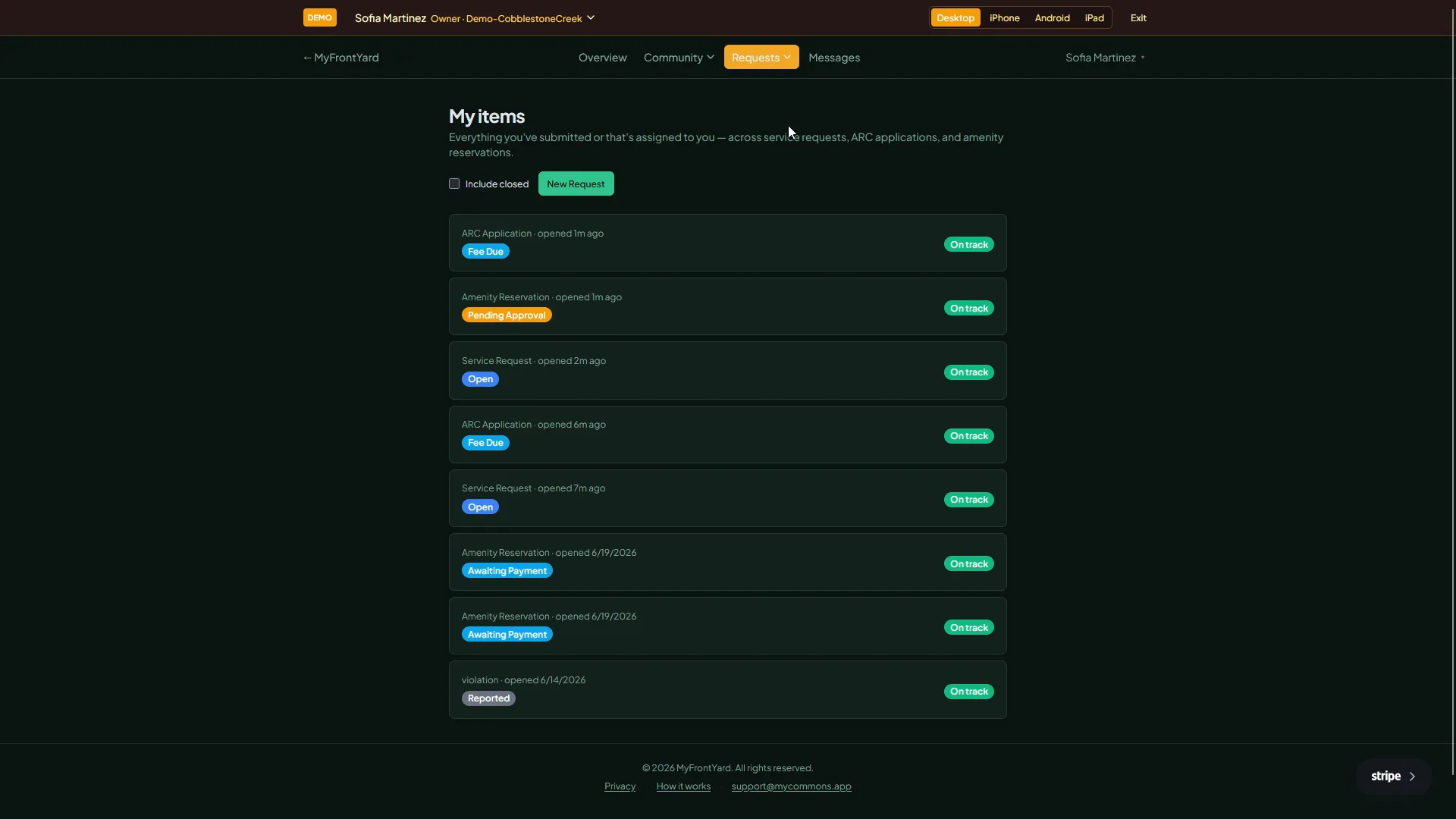Open the How it works link
The height and width of the screenshot is (819, 1456).
(683, 786)
